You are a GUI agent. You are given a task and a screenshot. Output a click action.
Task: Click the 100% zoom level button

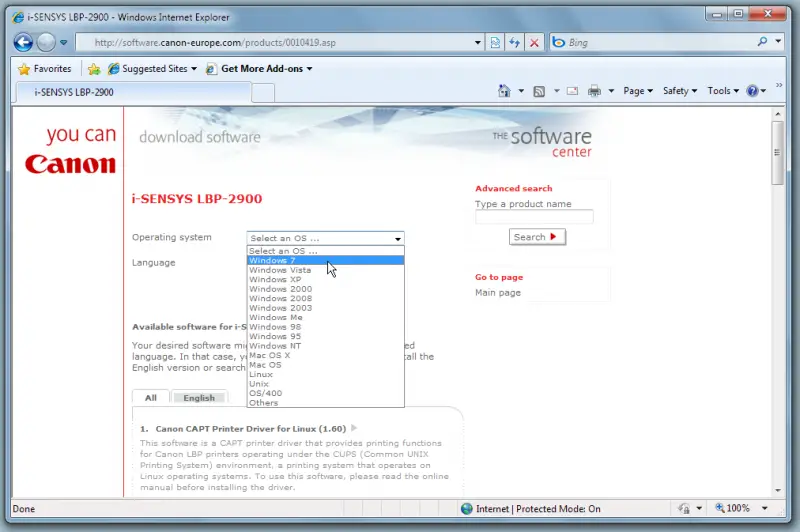tap(733, 508)
